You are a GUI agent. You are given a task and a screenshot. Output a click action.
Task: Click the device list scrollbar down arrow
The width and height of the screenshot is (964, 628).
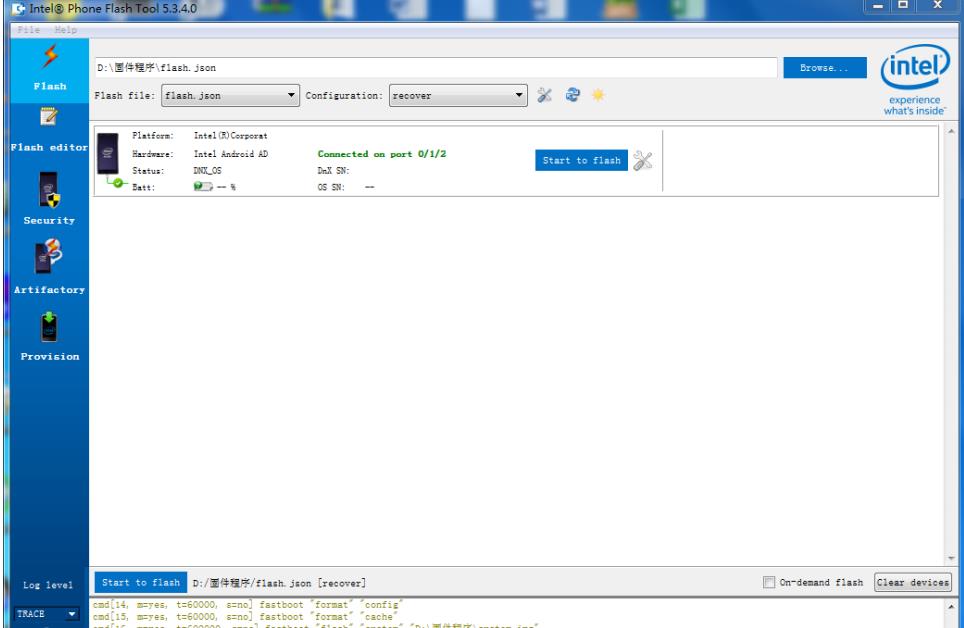click(x=951, y=558)
